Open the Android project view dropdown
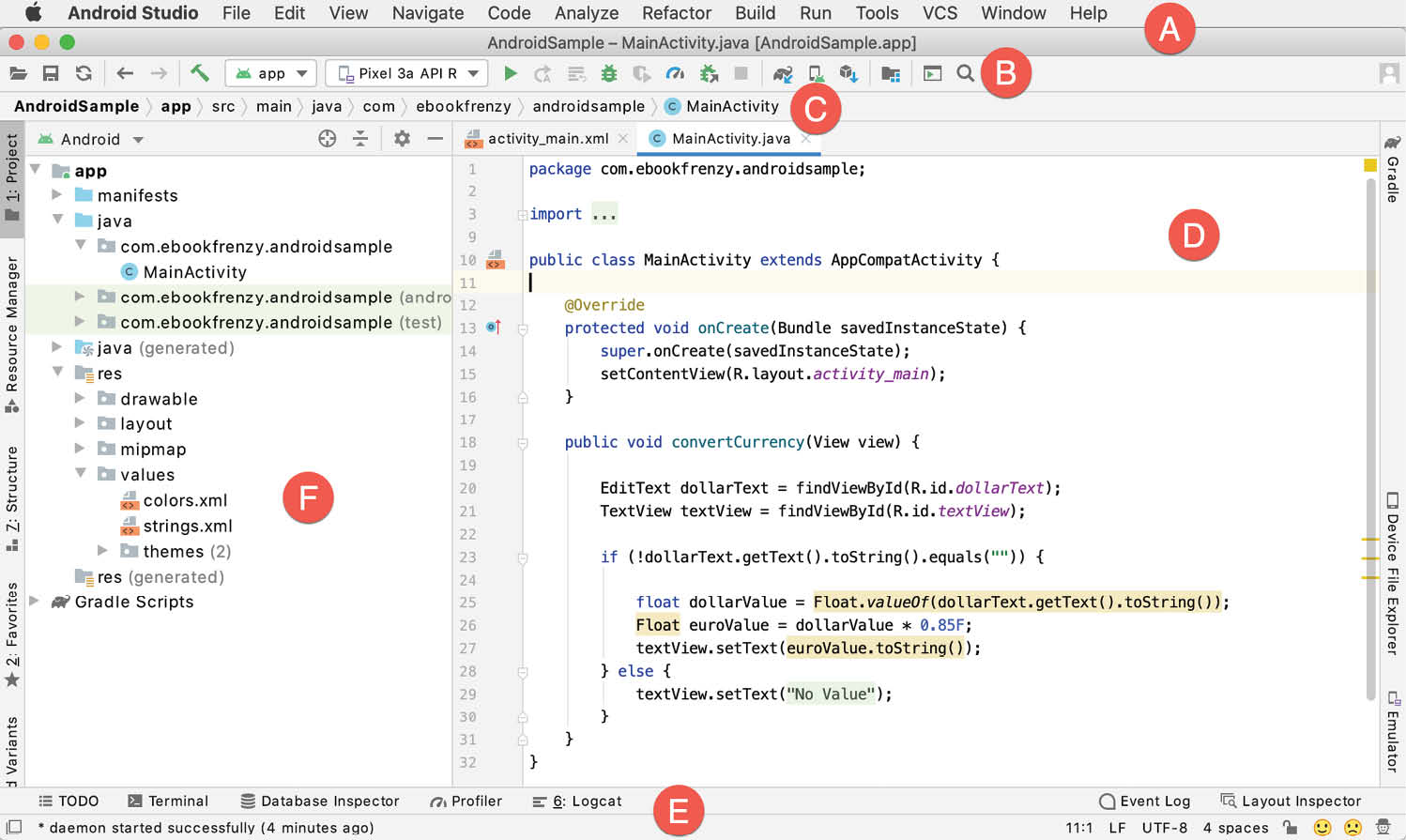This screenshot has height=840, width=1406. 90,139
